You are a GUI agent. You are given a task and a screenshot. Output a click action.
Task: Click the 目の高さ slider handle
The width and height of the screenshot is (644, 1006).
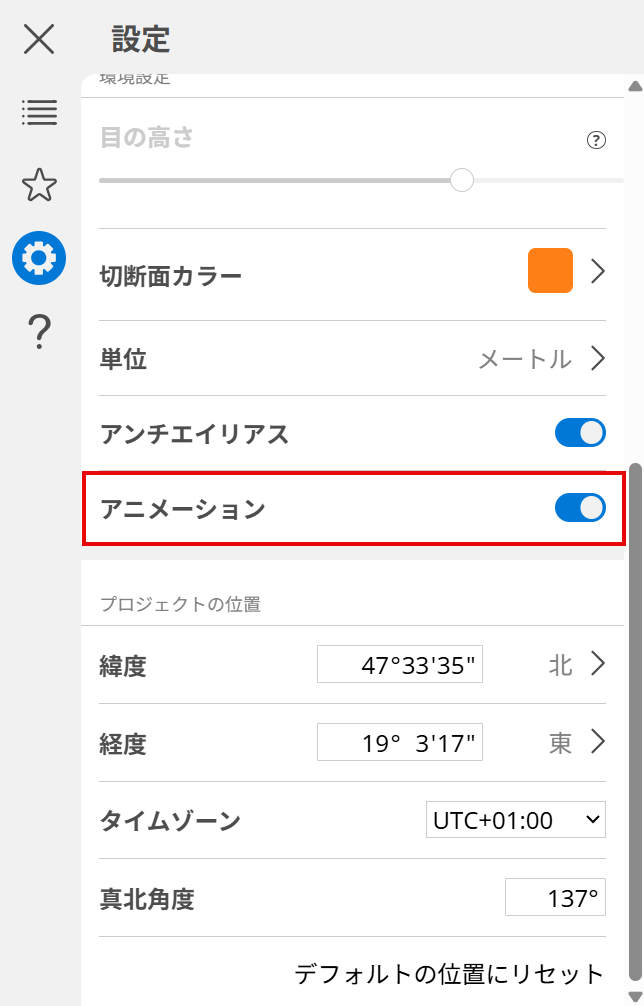461,180
